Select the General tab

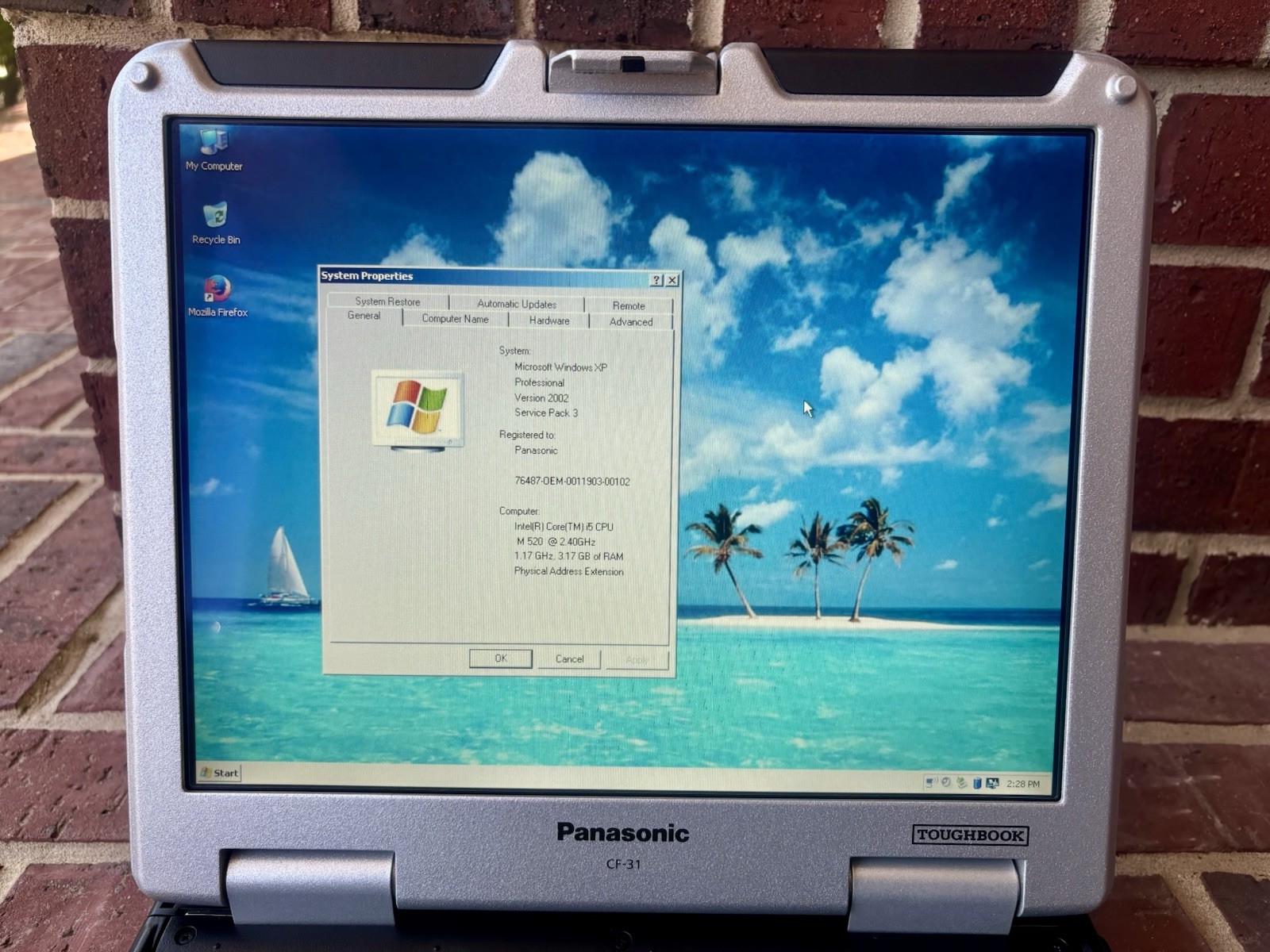pos(364,316)
